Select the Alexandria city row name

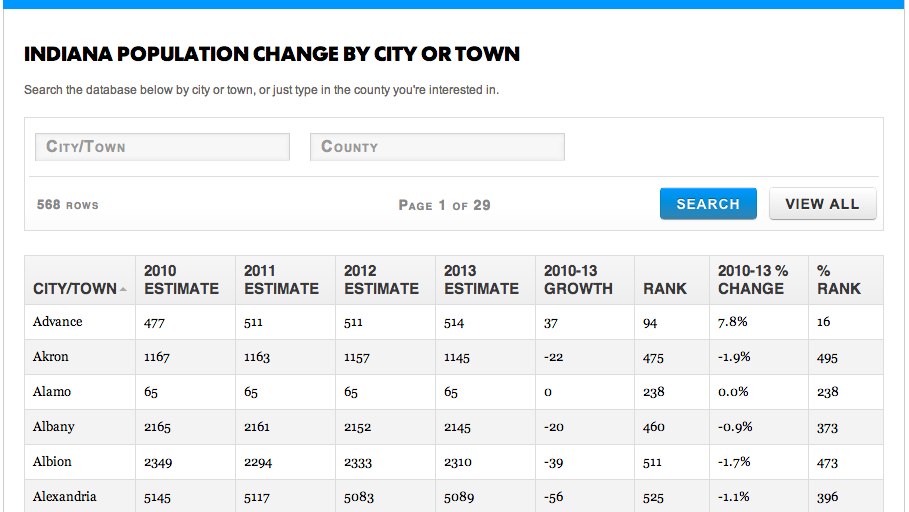64,496
